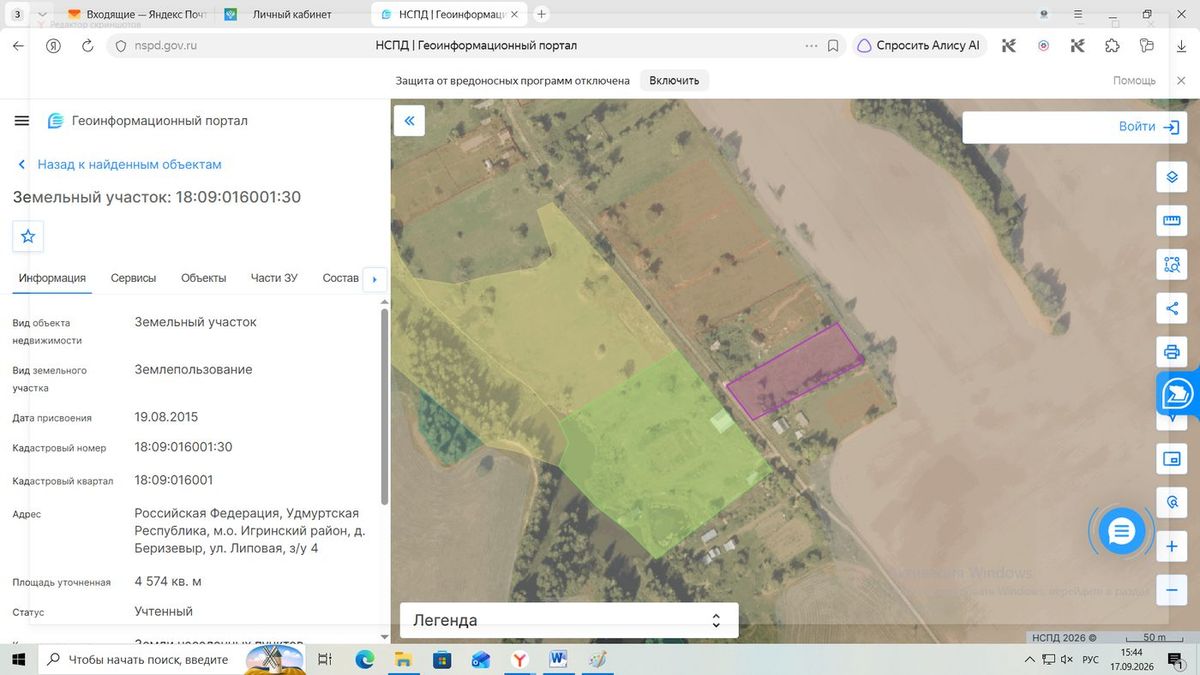Expand the Легенда panel

[x=569, y=620]
